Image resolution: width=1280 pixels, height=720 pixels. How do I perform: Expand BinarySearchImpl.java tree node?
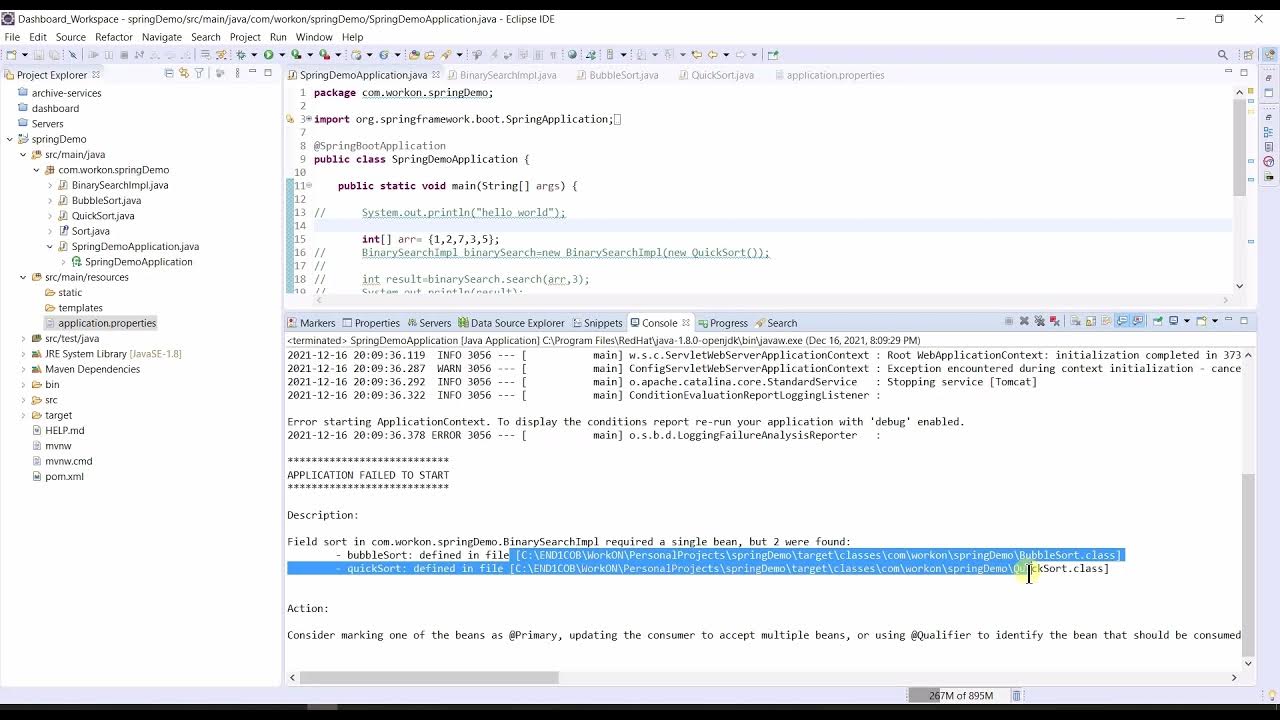[50, 185]
